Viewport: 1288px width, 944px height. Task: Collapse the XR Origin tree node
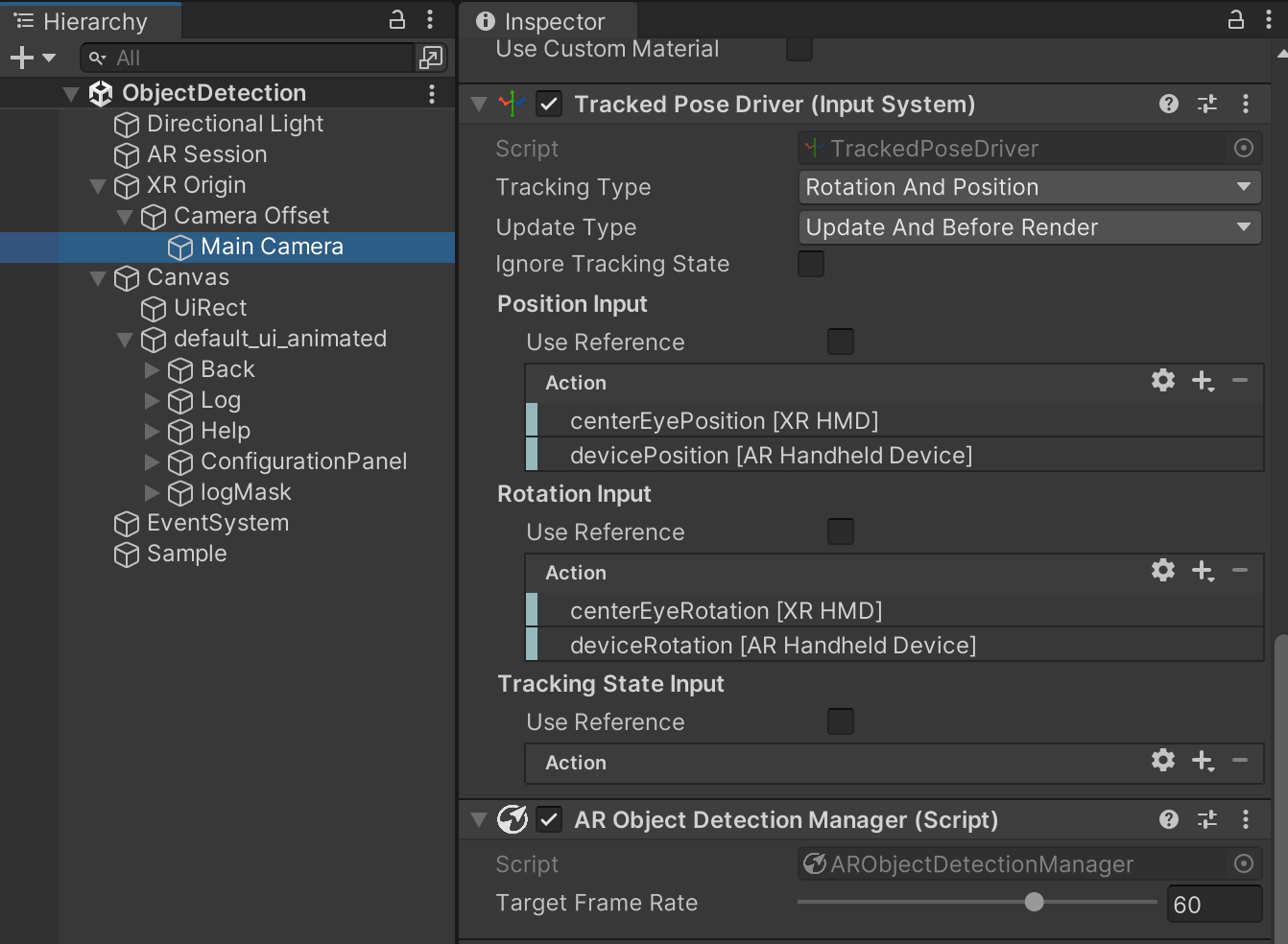[98, 185]
